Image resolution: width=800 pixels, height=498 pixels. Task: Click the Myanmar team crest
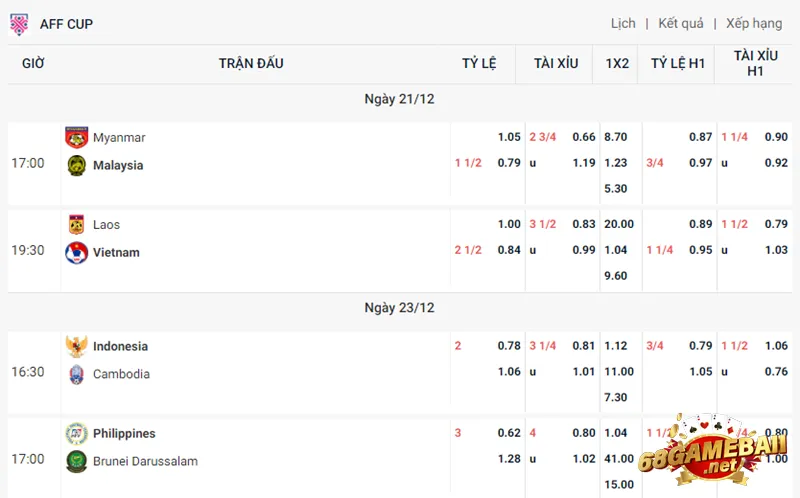76,137
